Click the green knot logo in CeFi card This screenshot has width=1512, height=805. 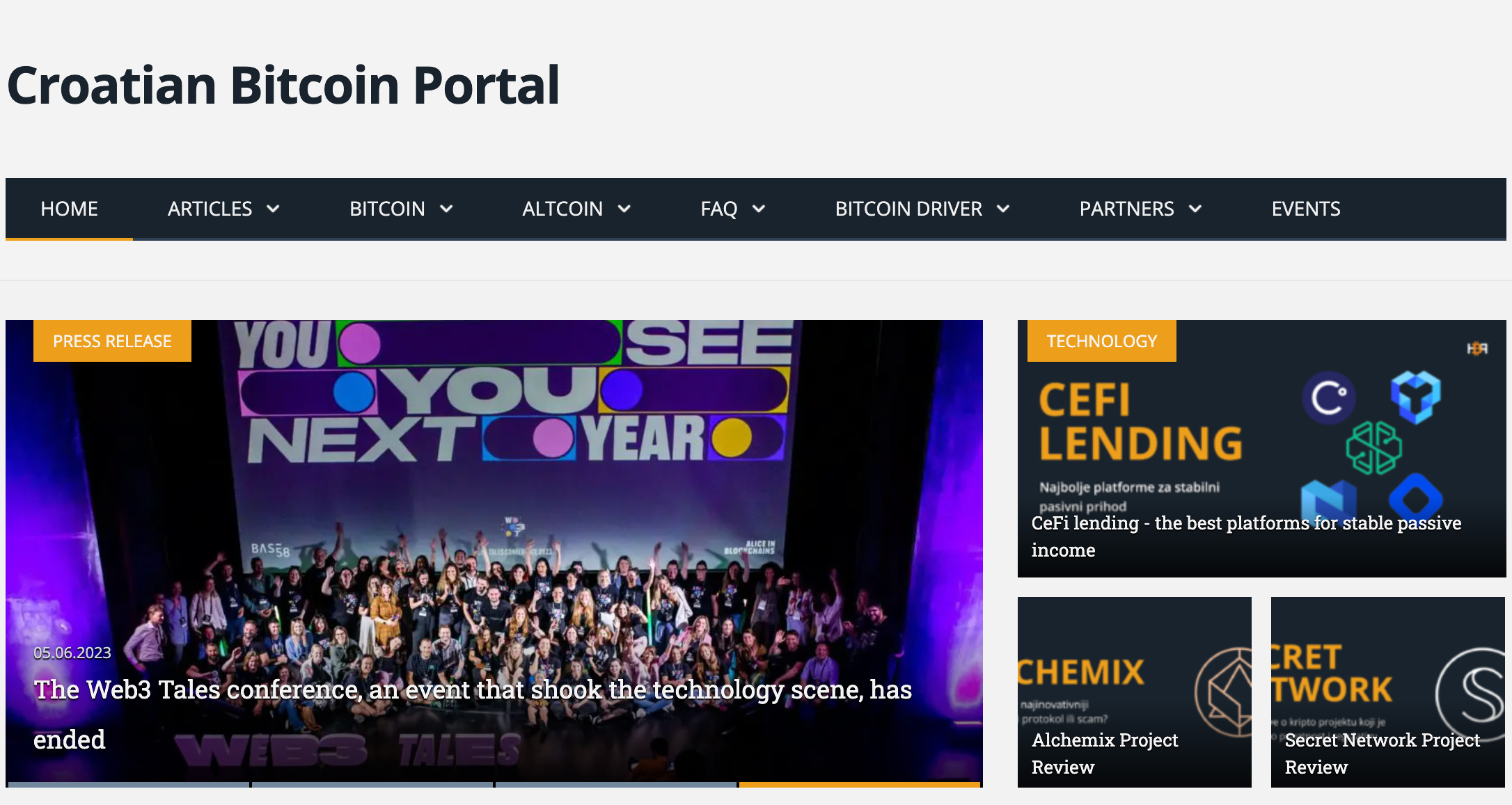1373,448
